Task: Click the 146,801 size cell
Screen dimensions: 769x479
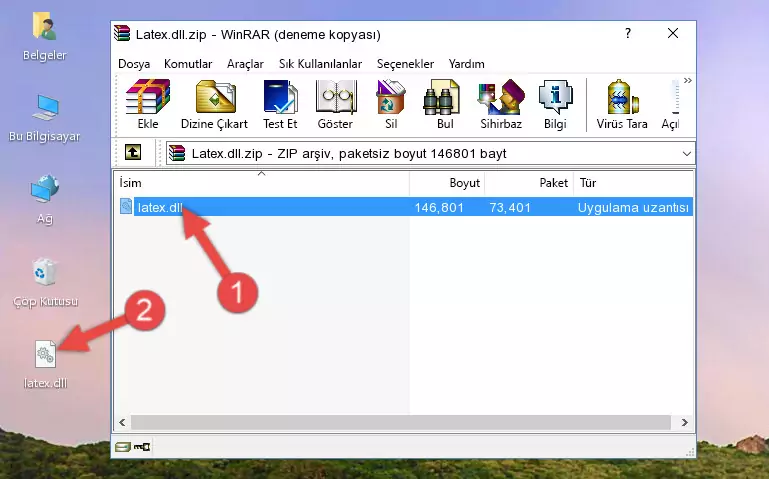Action: [439, 207]
